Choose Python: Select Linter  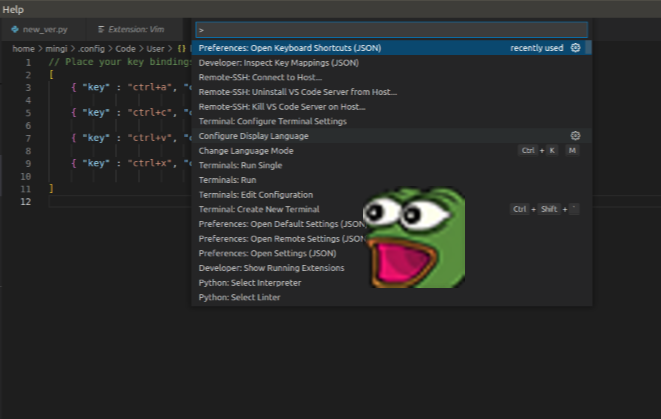coord(392,297)
